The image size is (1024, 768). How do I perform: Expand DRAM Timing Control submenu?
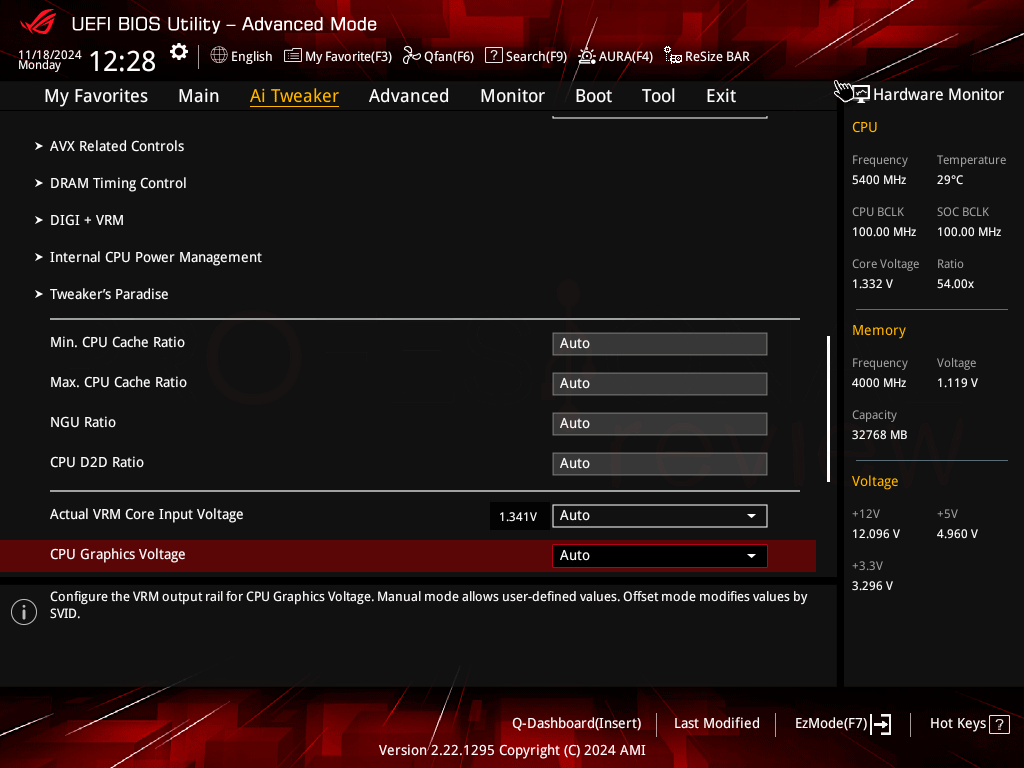point(118,184)
